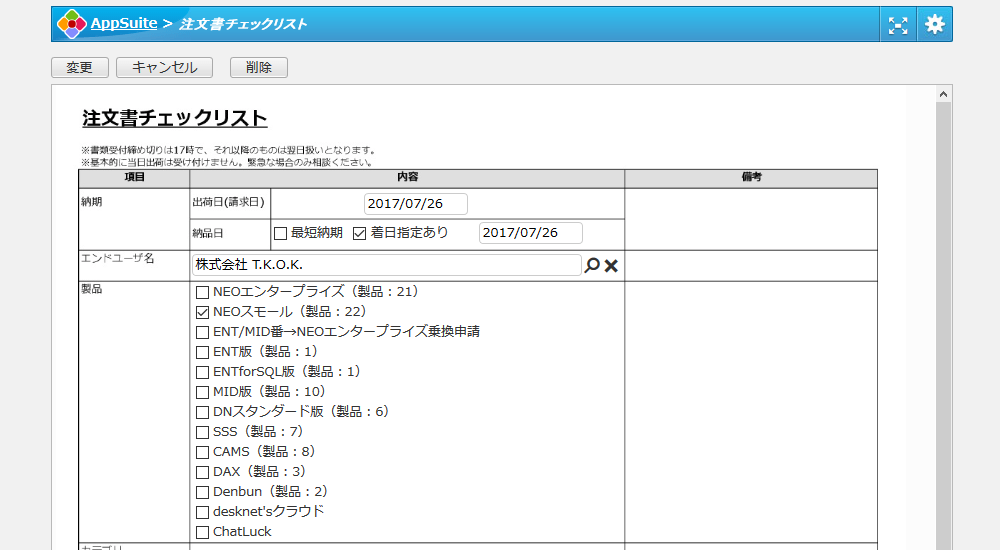The width and height of the screenshot is (1000, 550).
Task: Clear end user name with X icon
Action: click(612, 265)
